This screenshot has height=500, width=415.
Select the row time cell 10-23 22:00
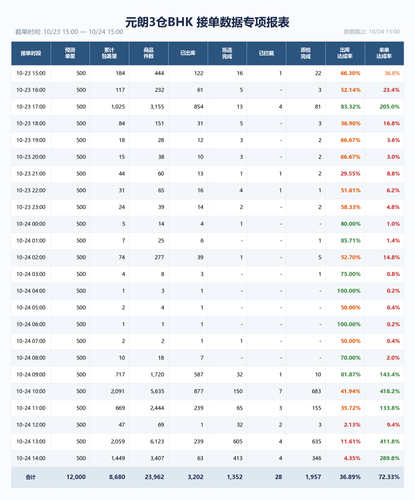tap(31, 190)
